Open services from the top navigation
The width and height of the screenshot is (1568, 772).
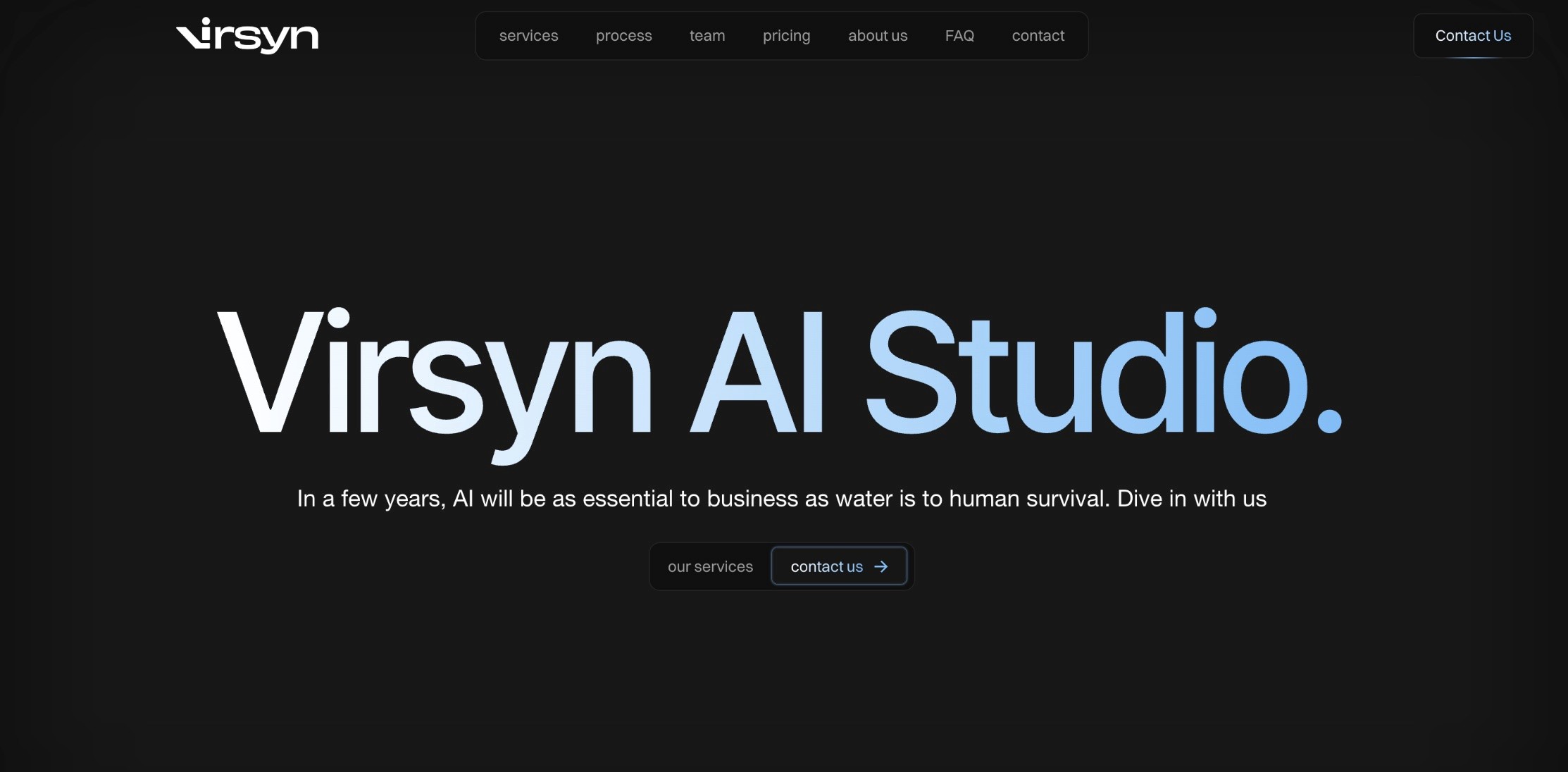(528, 35)
